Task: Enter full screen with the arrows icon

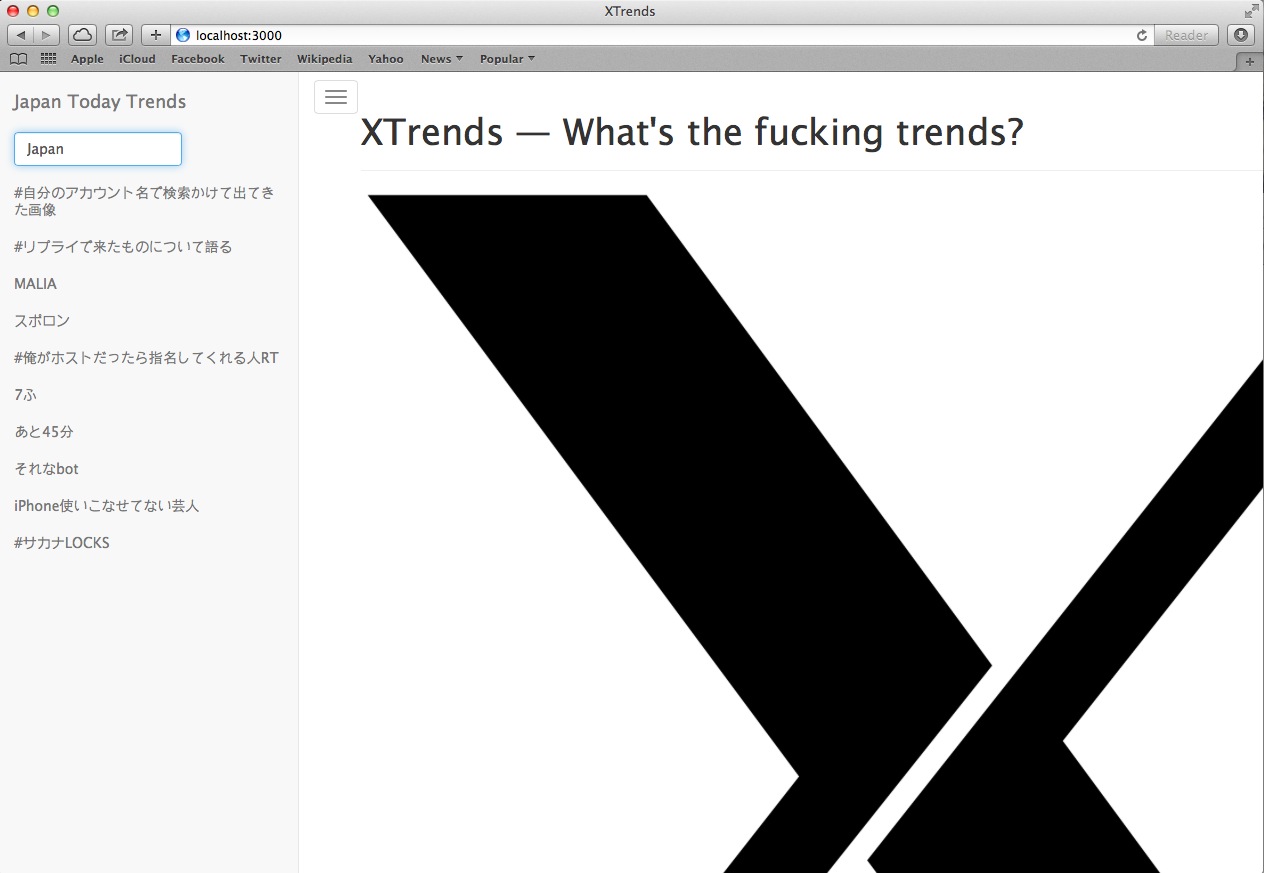Action: (x=1251, y=11)
